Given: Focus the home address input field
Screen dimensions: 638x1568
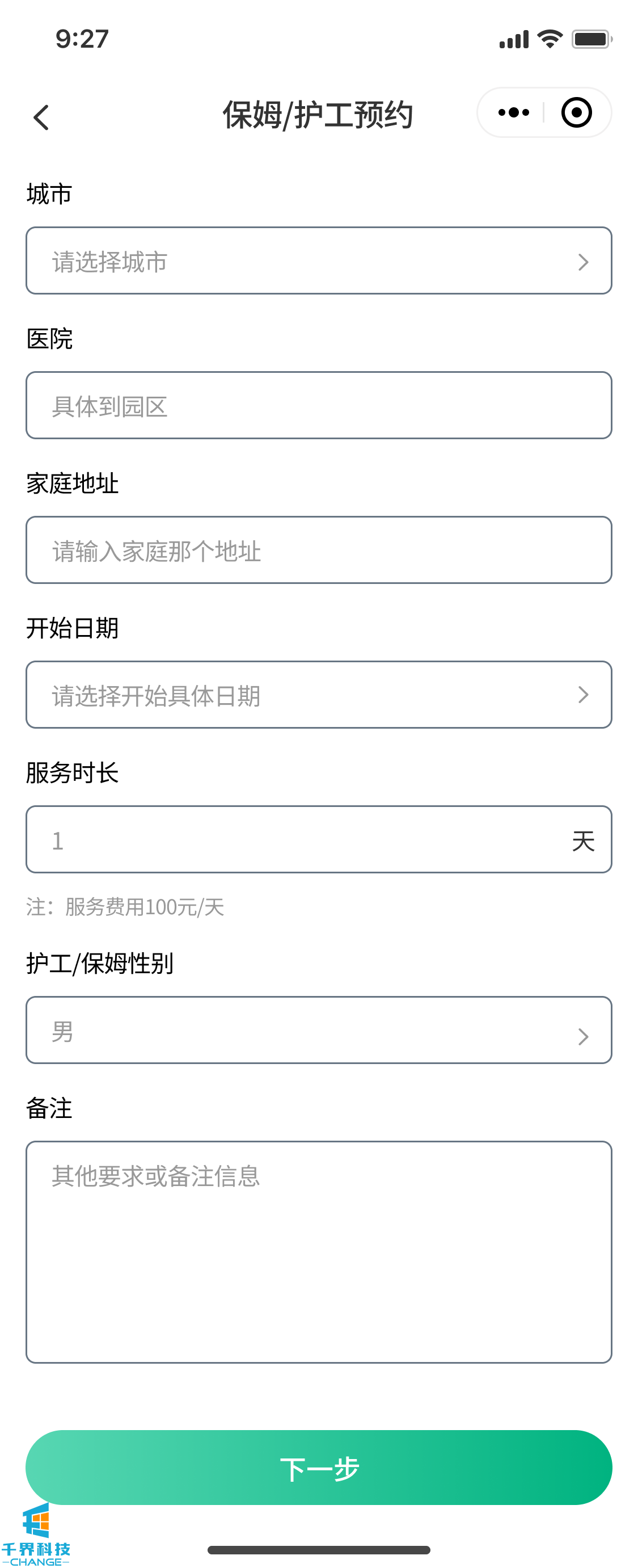Looking at the screenshot, I should tap(319, 550).
